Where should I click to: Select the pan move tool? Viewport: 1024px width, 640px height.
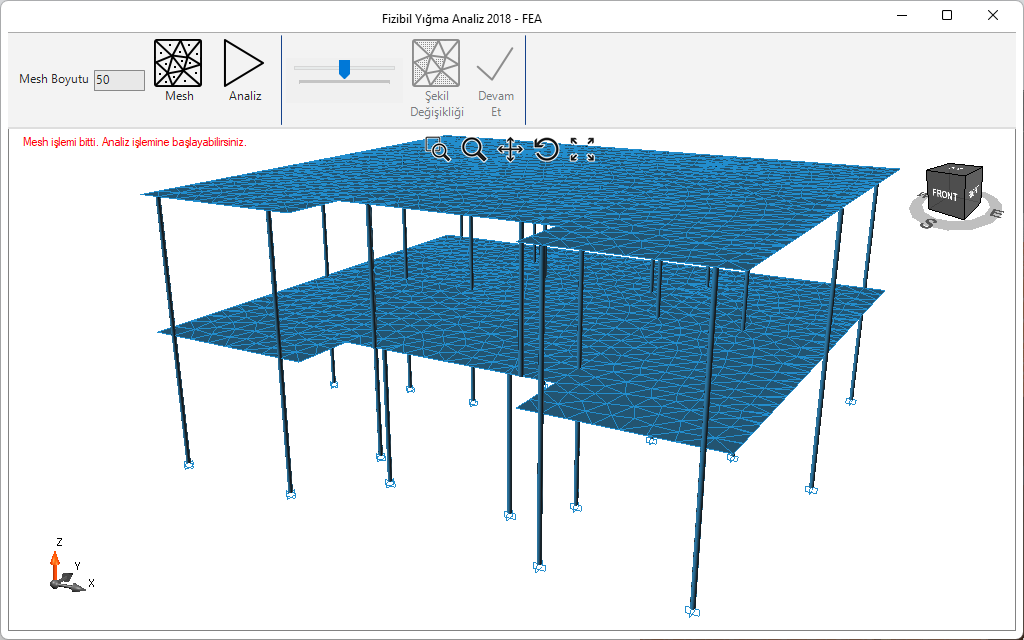click(510, 150)
